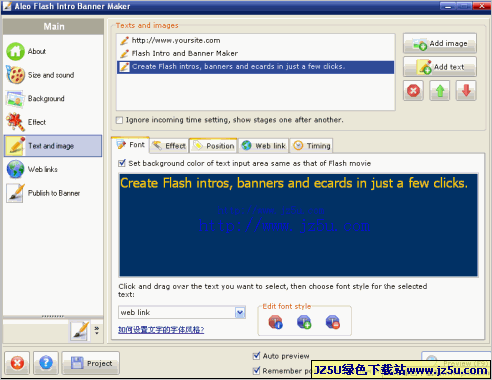This screenshot has height=380, width=492.
Task: Click the red delete item icon
Action: pos(413,91)
